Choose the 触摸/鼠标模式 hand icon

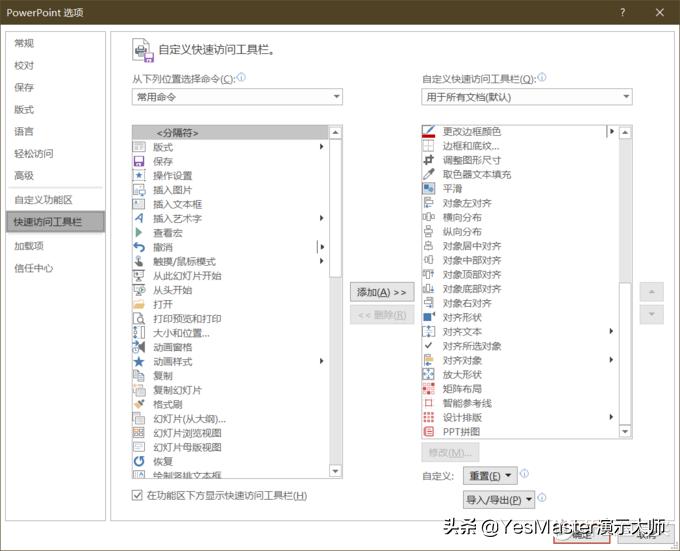[139, 261]
